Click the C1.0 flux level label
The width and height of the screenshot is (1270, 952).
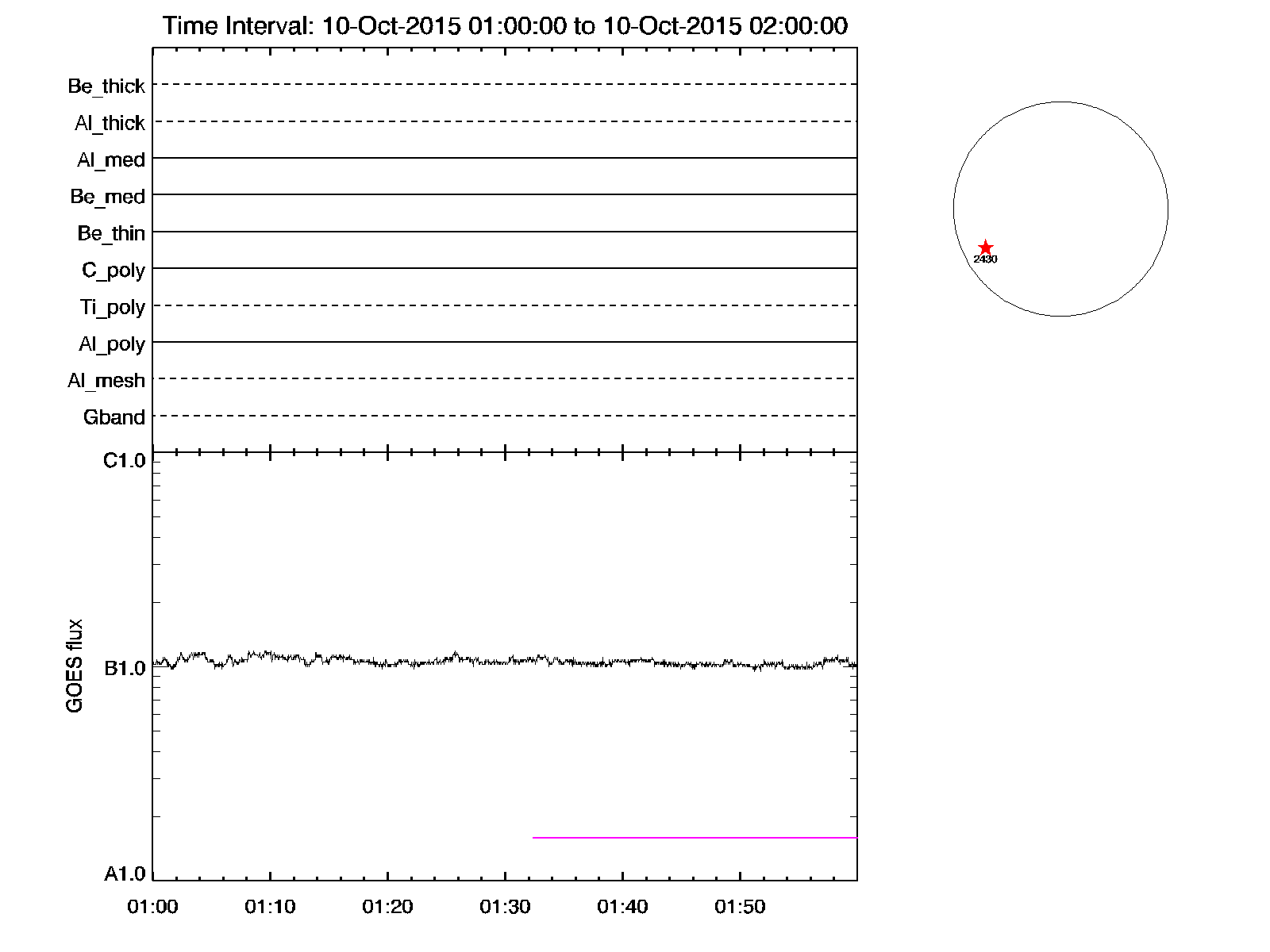coord(125,461)
